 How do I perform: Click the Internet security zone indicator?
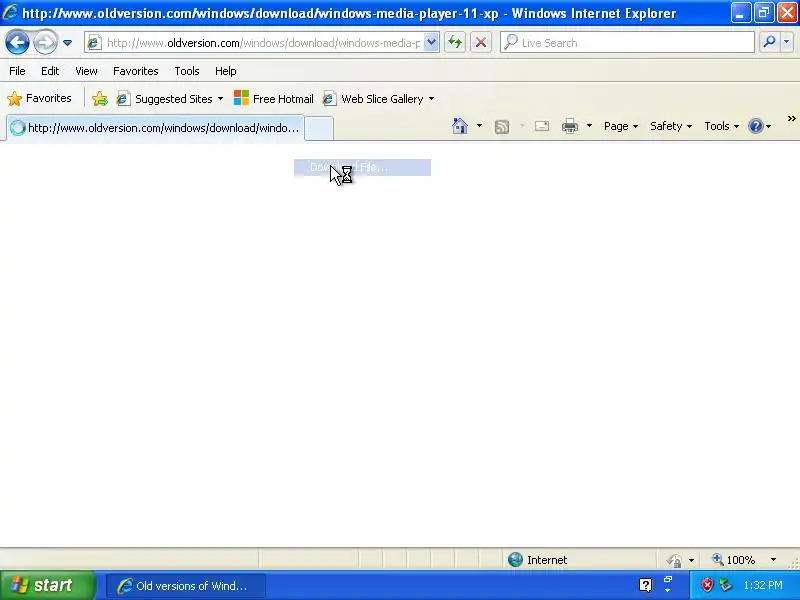click(x=538, y=560)
